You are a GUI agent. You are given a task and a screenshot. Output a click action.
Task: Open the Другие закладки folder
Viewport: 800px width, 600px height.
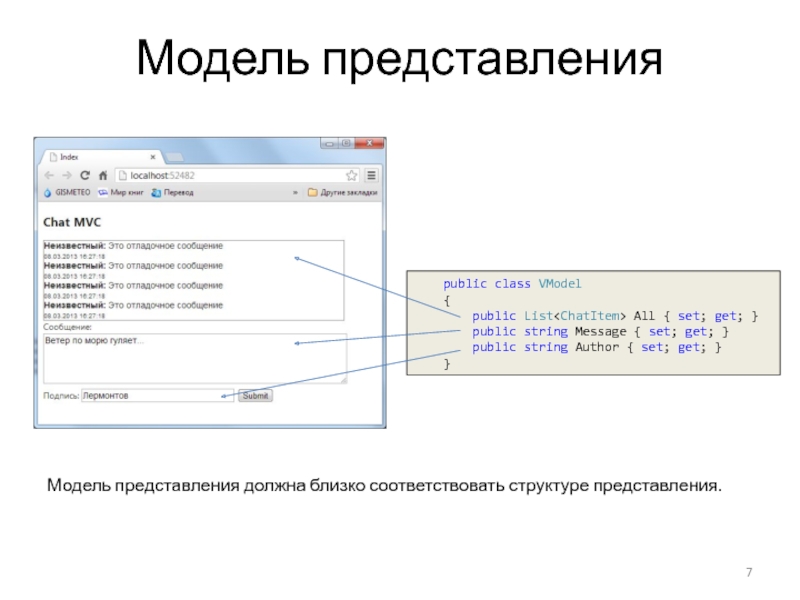(342, 192)
